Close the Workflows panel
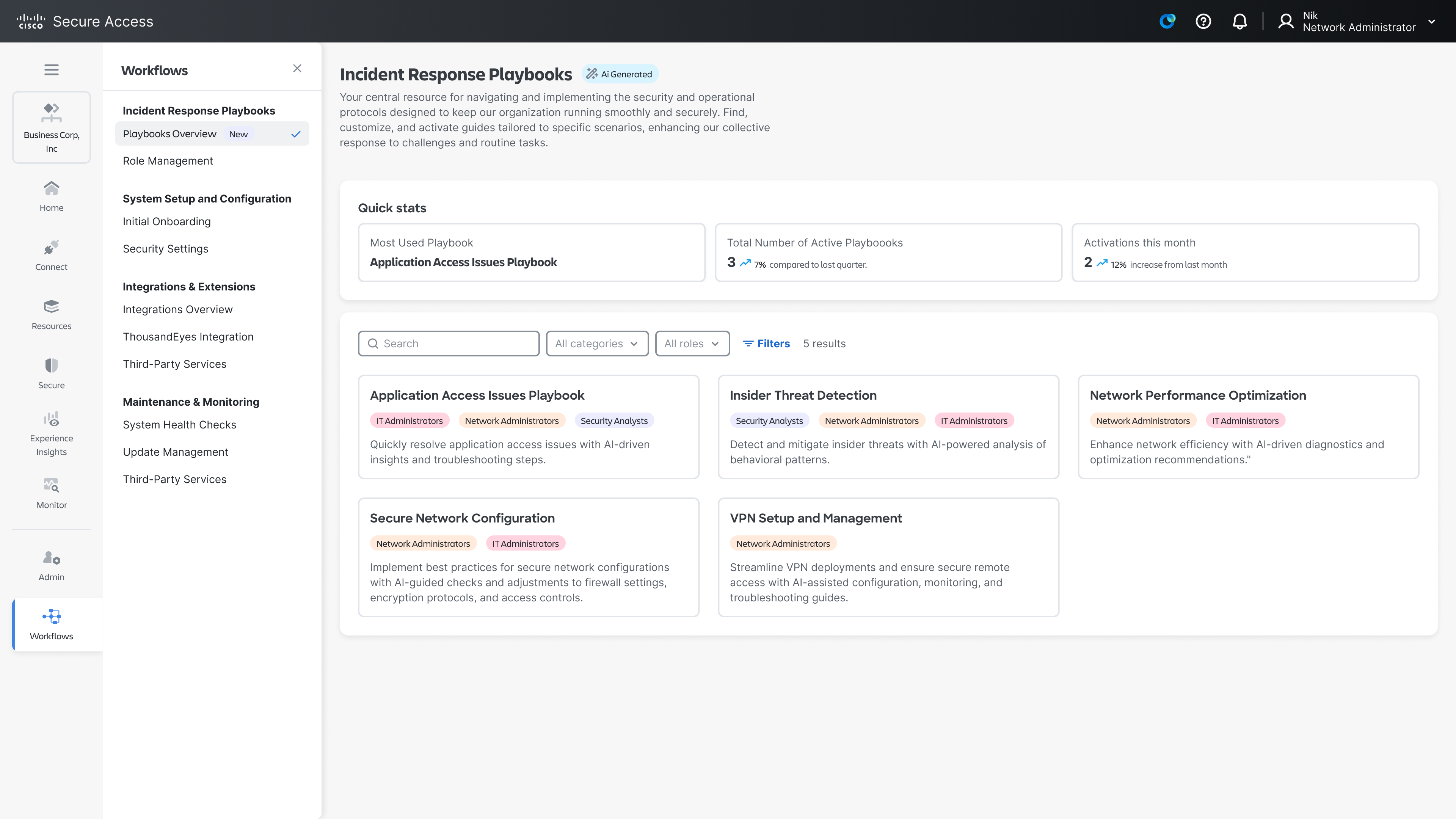Viewport: 1456px width, 819px height. pyautogui.click(x=297, y=68)
